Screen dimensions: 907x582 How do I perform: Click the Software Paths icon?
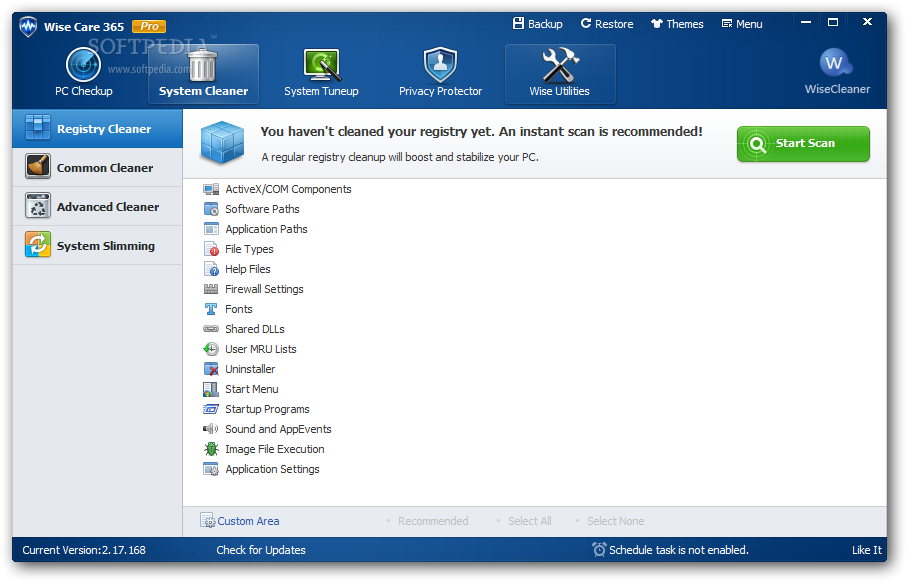(x=211, y=209)
